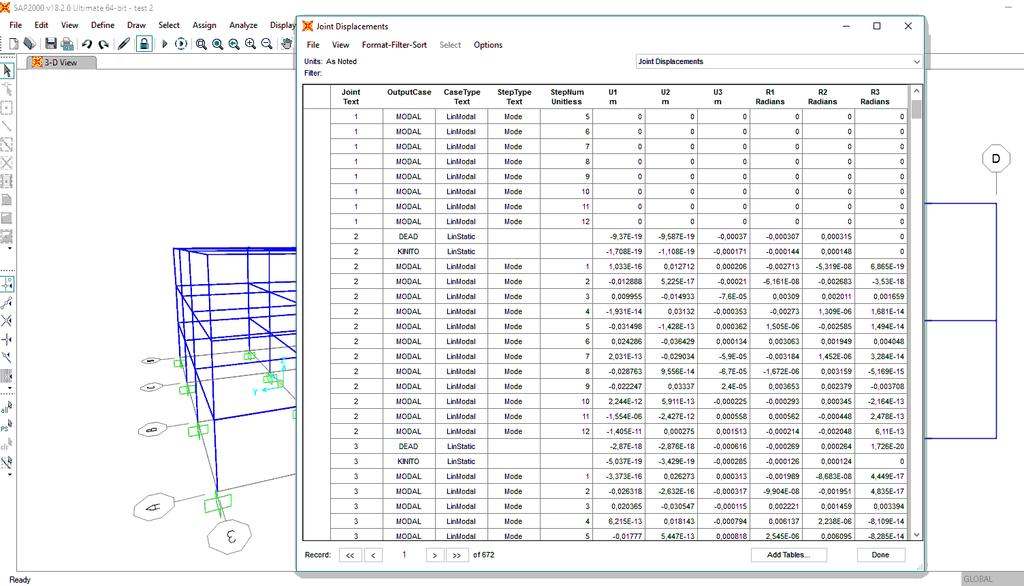Click the grid bubble labeled D
The width and height of the screenshot is (1024, 586).
click(996, 159)
